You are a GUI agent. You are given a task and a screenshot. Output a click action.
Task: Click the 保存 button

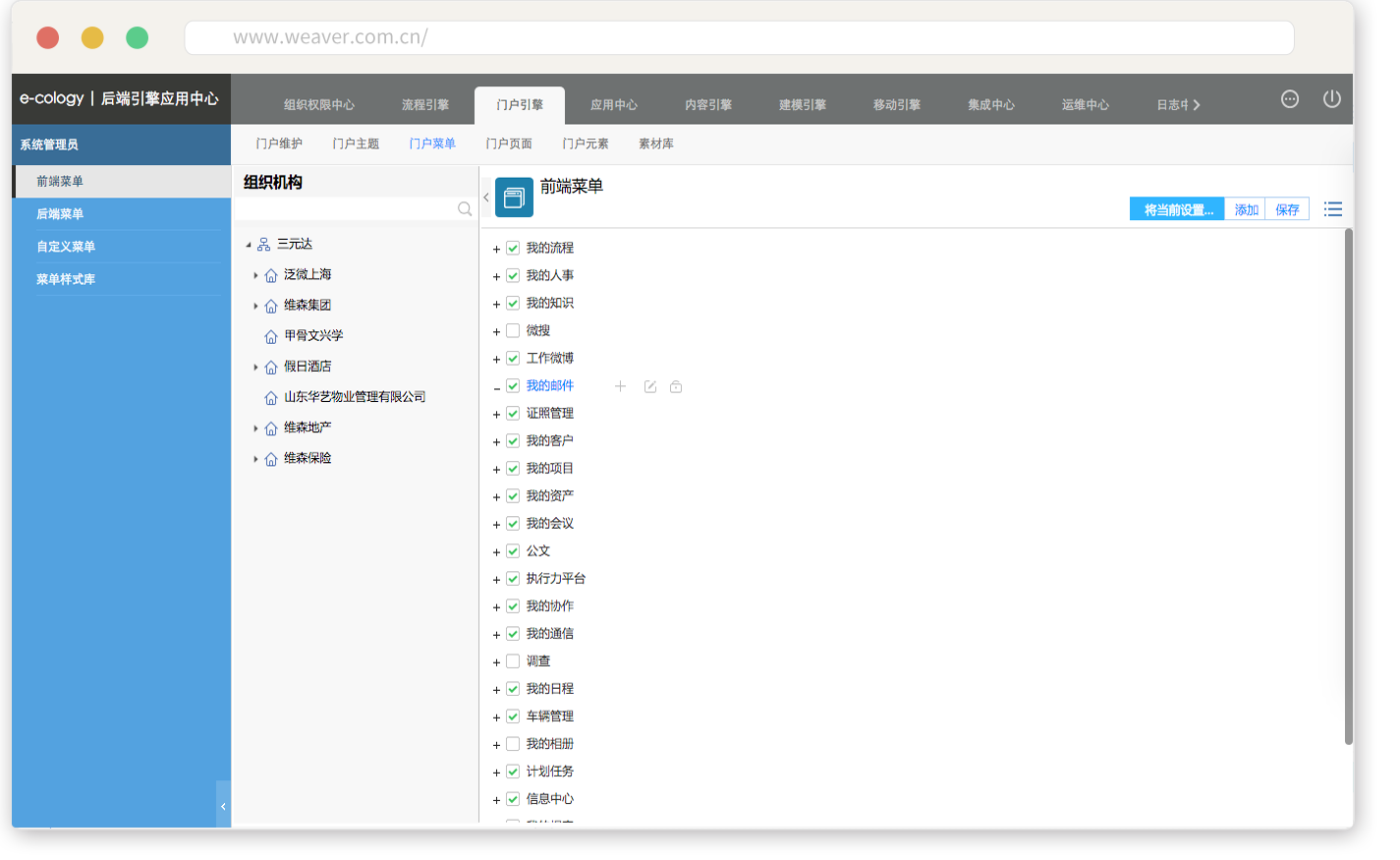(1287, 210)
